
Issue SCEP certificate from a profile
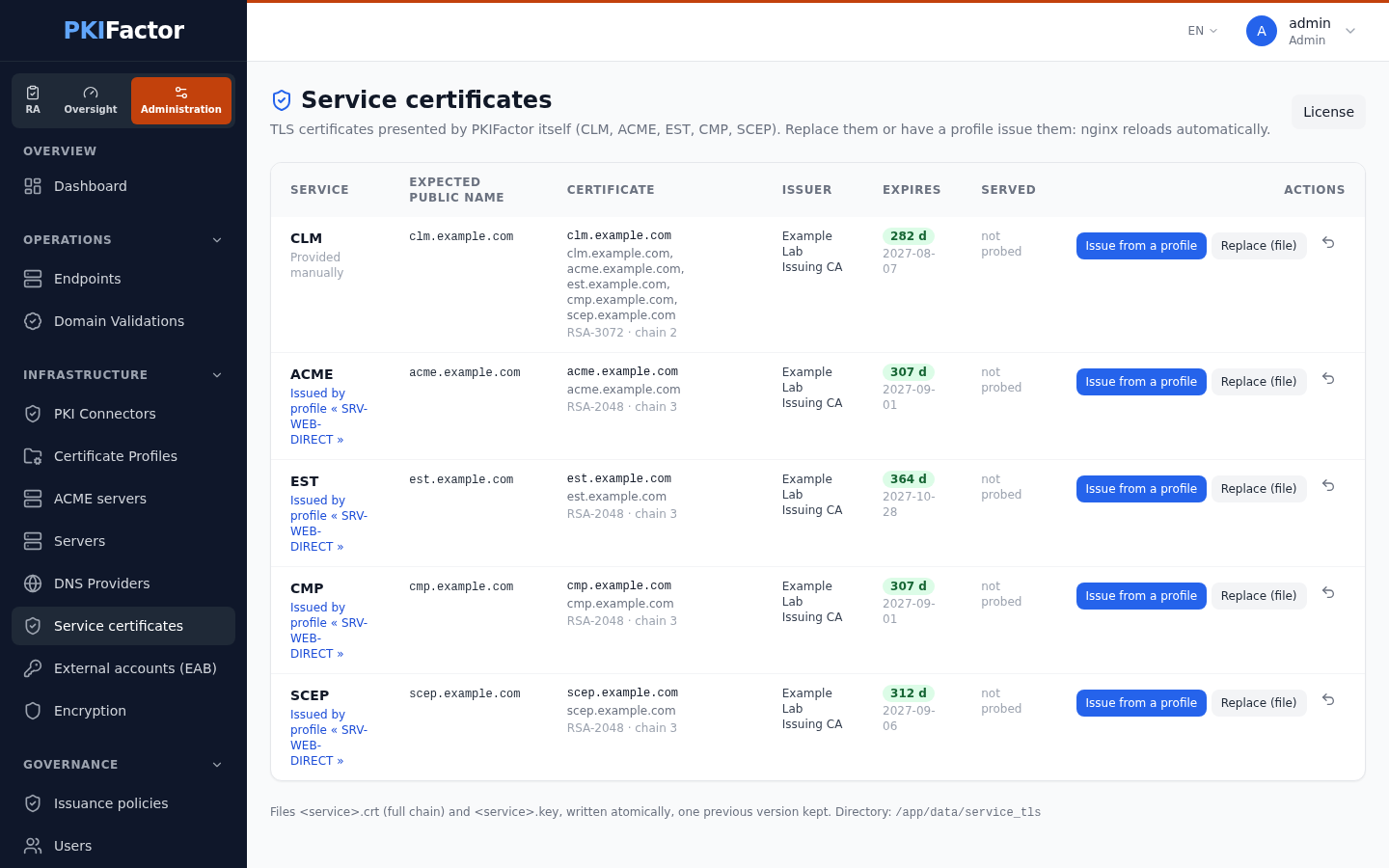1141,703
